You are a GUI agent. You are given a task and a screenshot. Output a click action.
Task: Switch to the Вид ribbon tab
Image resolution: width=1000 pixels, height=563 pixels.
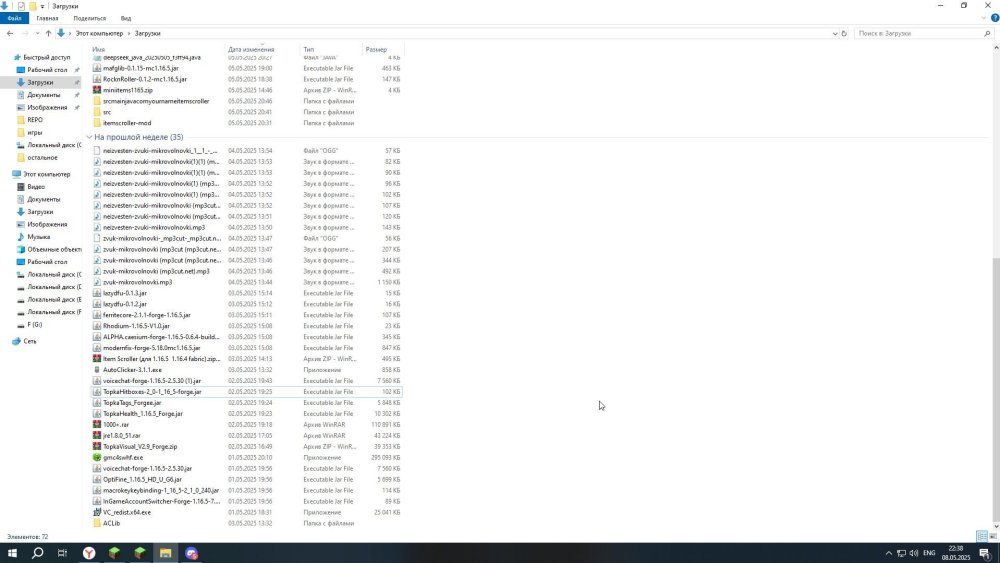click(126, 18)
